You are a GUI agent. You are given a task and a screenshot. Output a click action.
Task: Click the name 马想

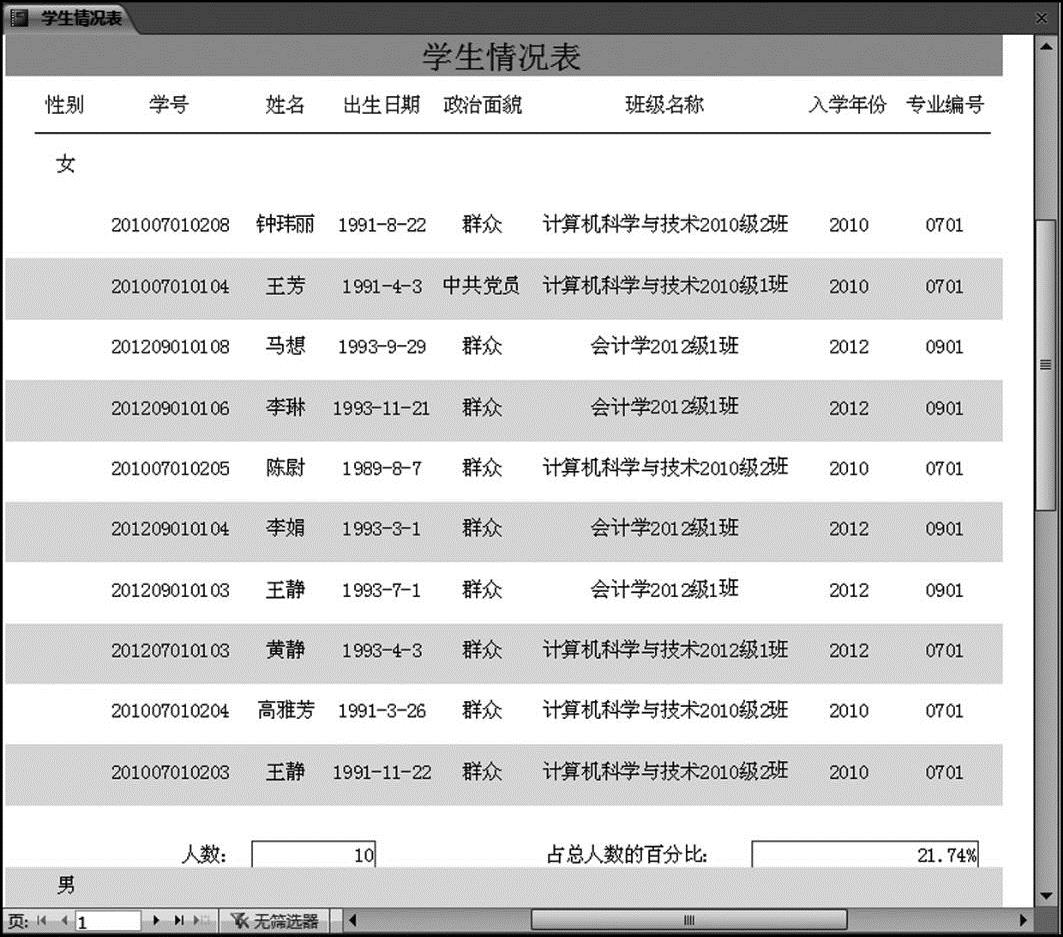[285, 346]
